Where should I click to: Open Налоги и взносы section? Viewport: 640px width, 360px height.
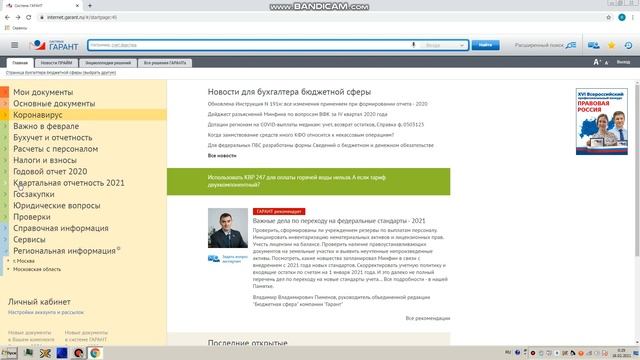click(45, 160)
